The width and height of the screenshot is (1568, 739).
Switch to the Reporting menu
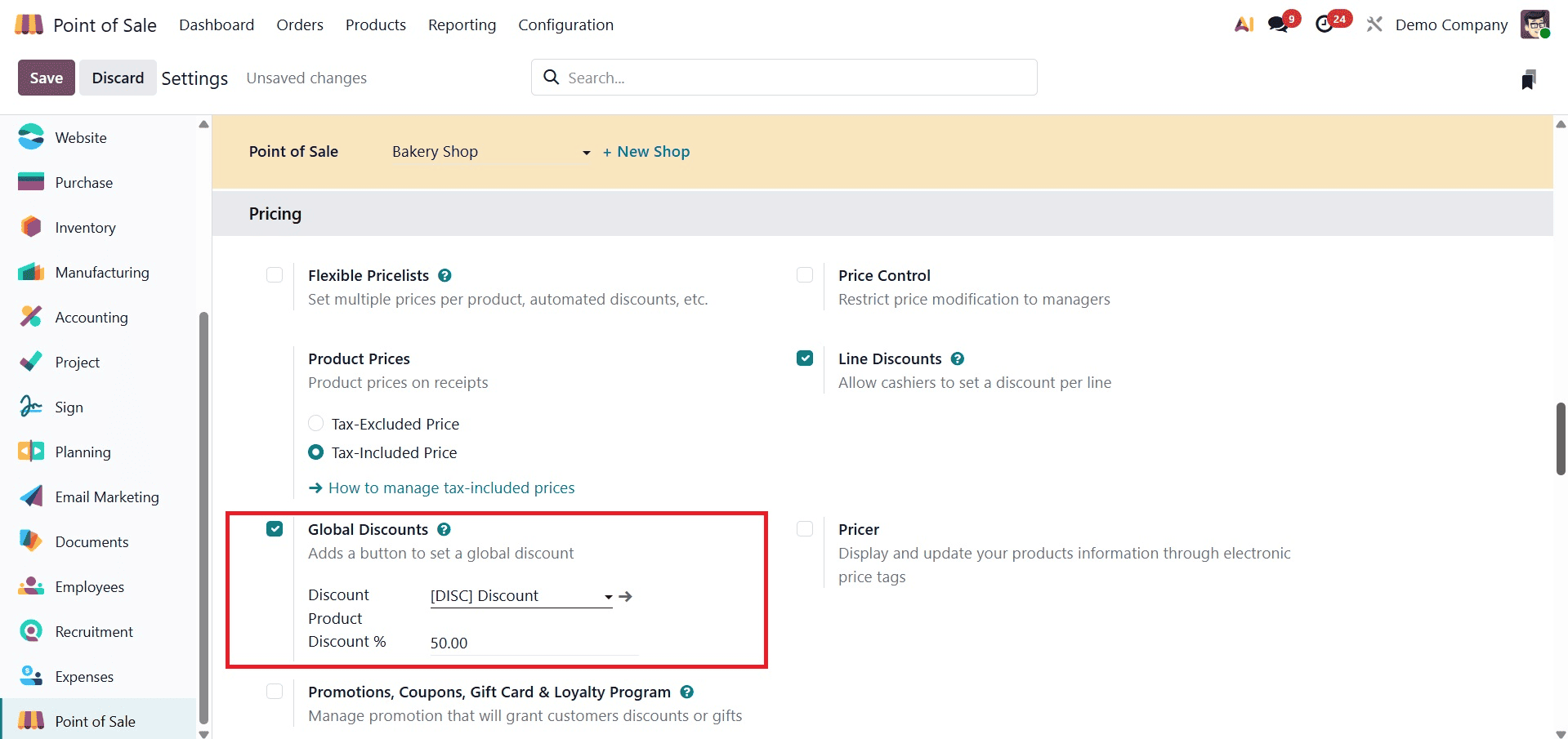point(462,24)
